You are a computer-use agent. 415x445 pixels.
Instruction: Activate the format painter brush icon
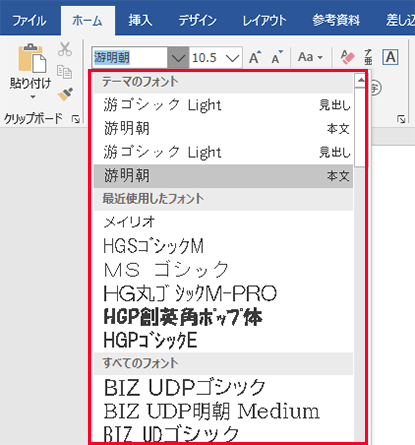[65, 94]
